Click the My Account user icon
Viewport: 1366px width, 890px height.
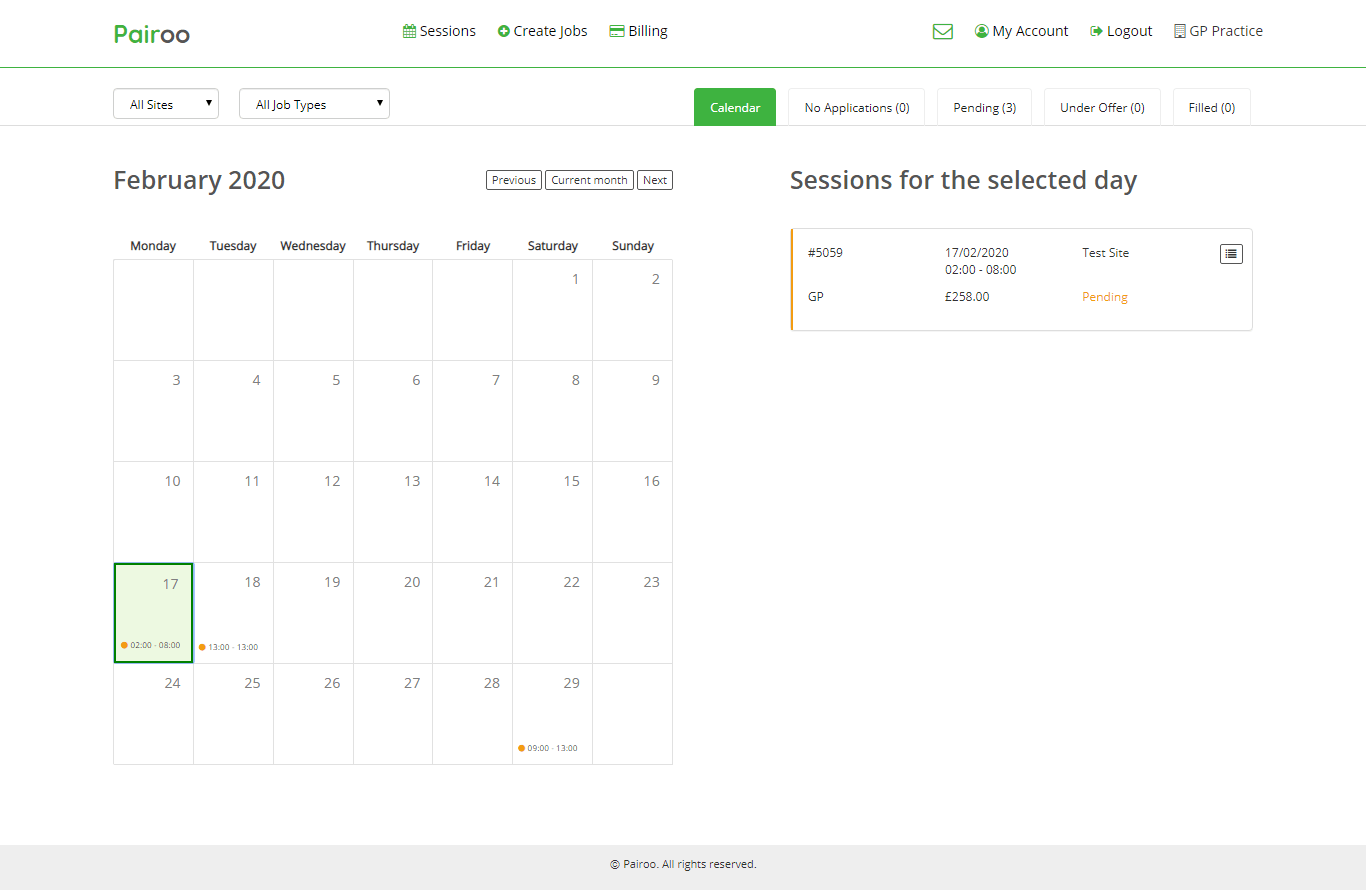coord(981,32)
